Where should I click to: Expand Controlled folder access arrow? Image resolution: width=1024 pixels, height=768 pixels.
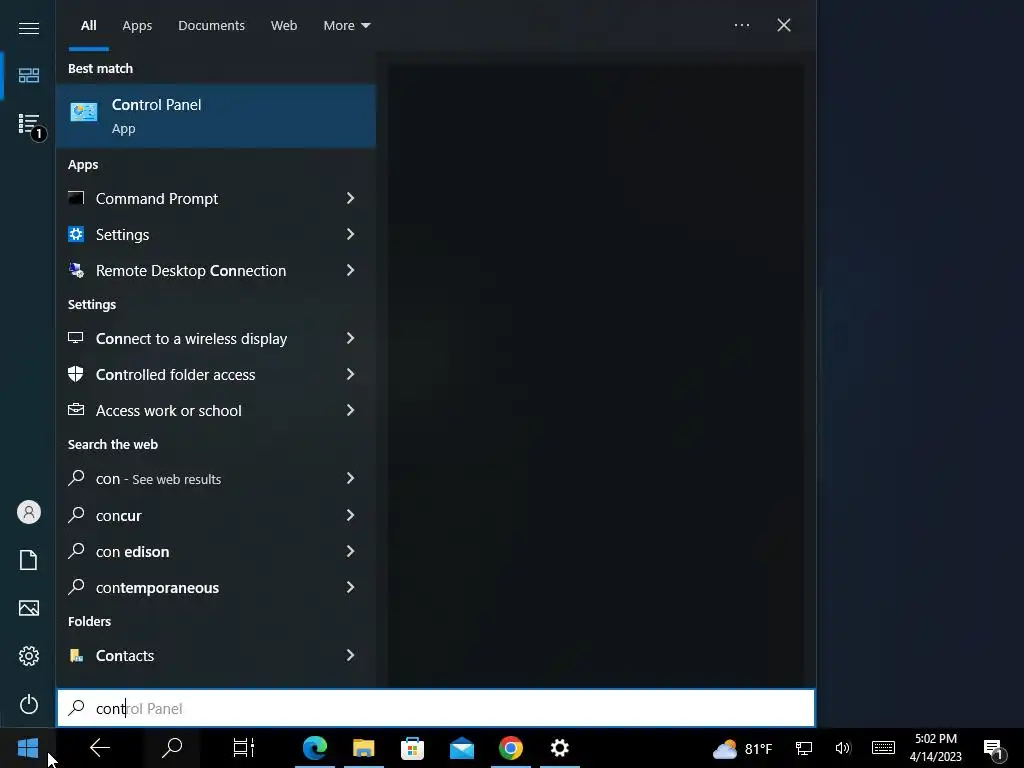[351, 374]
